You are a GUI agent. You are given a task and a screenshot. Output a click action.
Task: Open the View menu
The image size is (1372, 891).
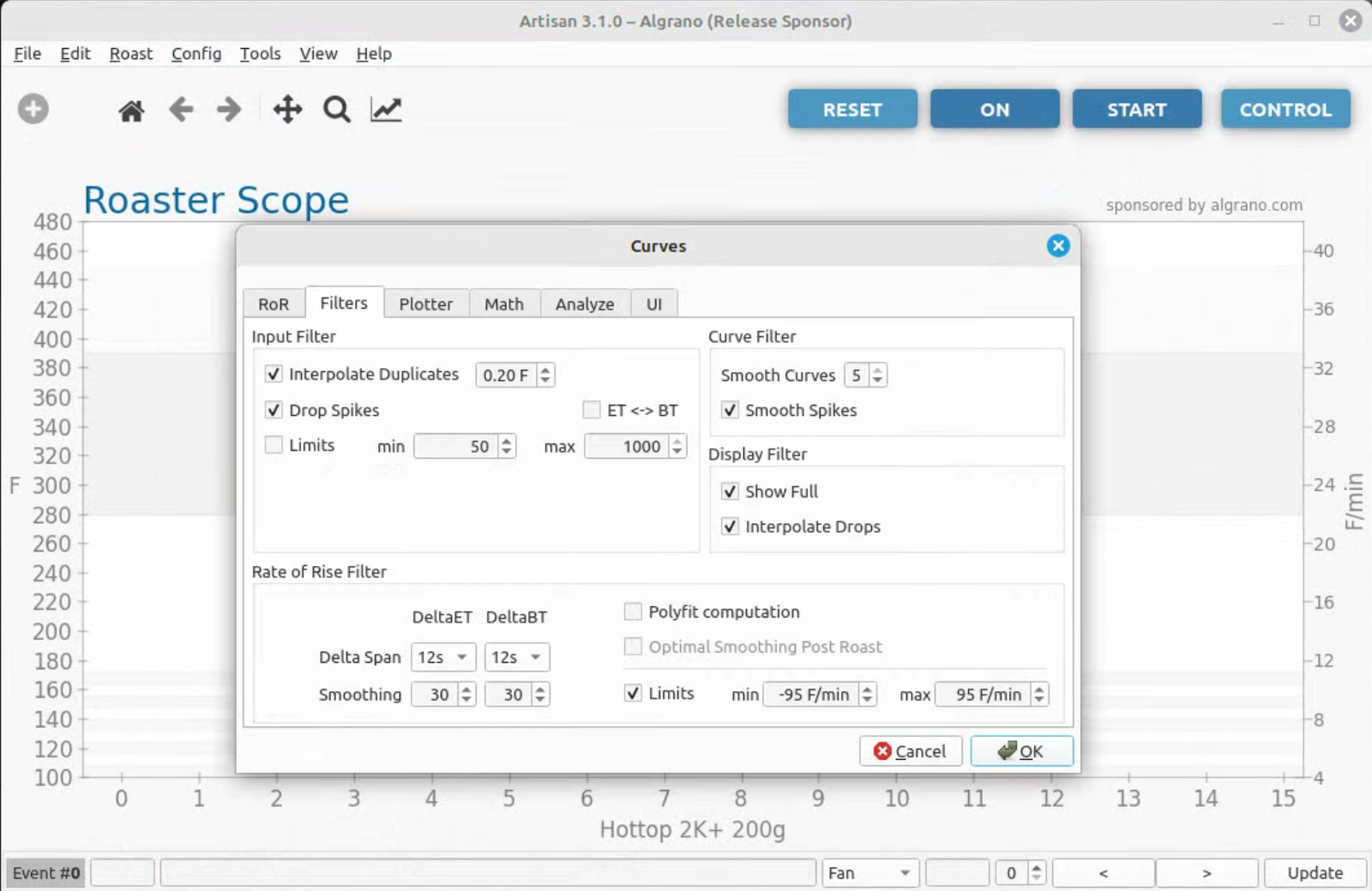click(318, 53)
